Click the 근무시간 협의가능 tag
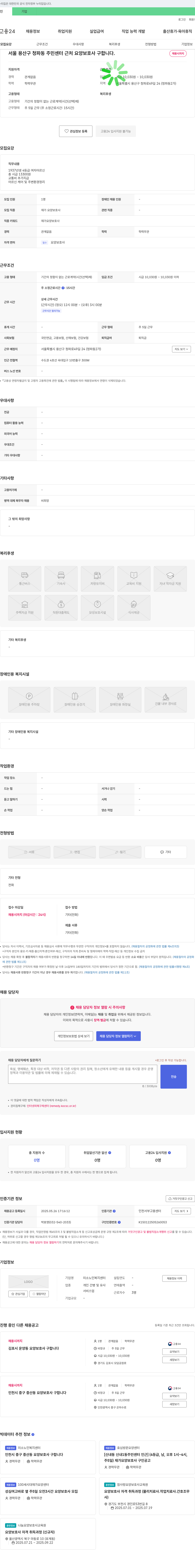Image resolution: width=195 pixels, height=1568 pixels. pyautogui.click(x=51, y=311)
